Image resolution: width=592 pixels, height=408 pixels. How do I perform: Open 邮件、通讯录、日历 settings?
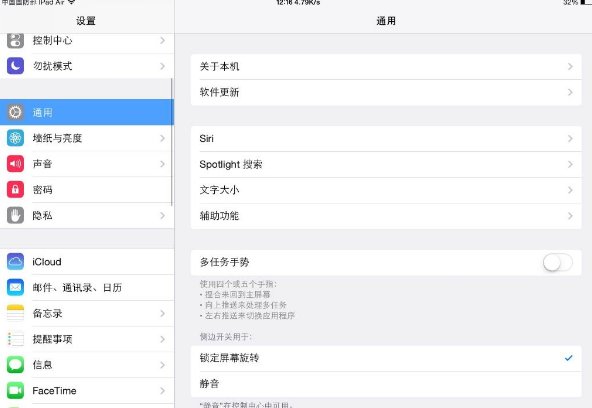click(87, 288)
